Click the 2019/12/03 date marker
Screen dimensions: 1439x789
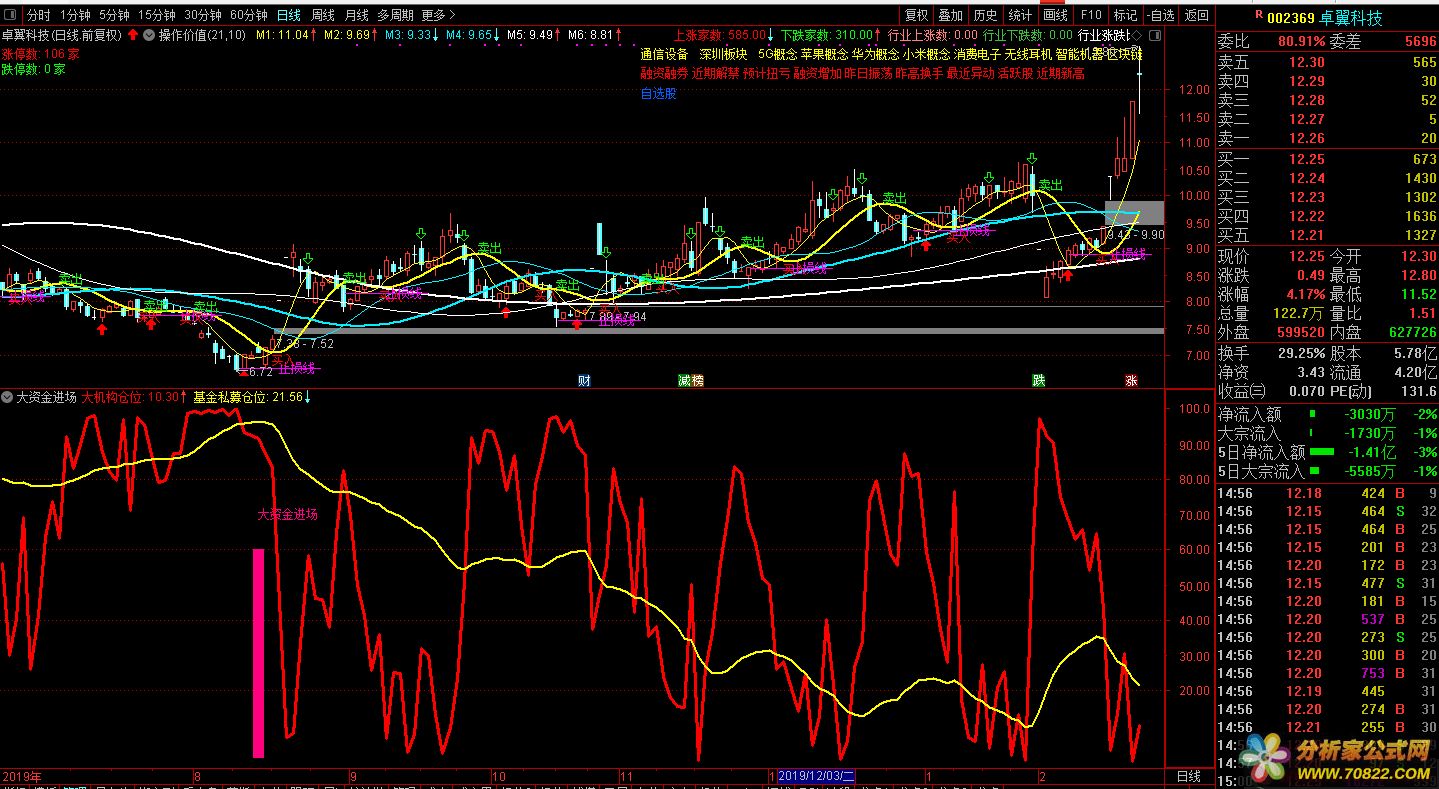(x=816, y=776)
